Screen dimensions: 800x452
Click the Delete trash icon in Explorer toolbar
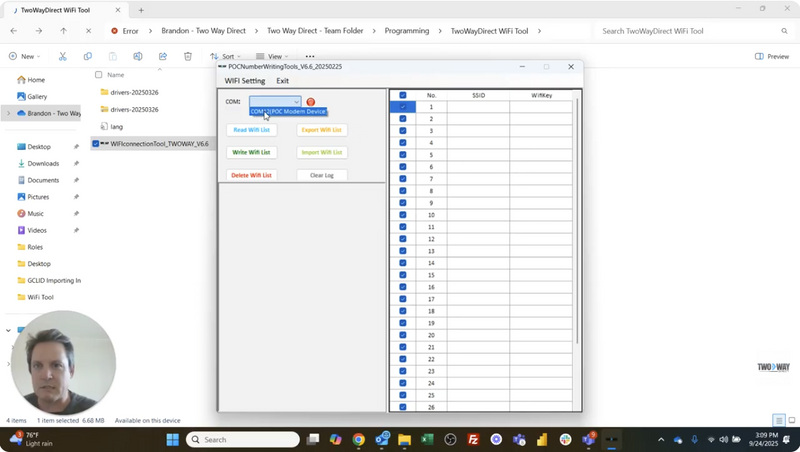(188, 57)
